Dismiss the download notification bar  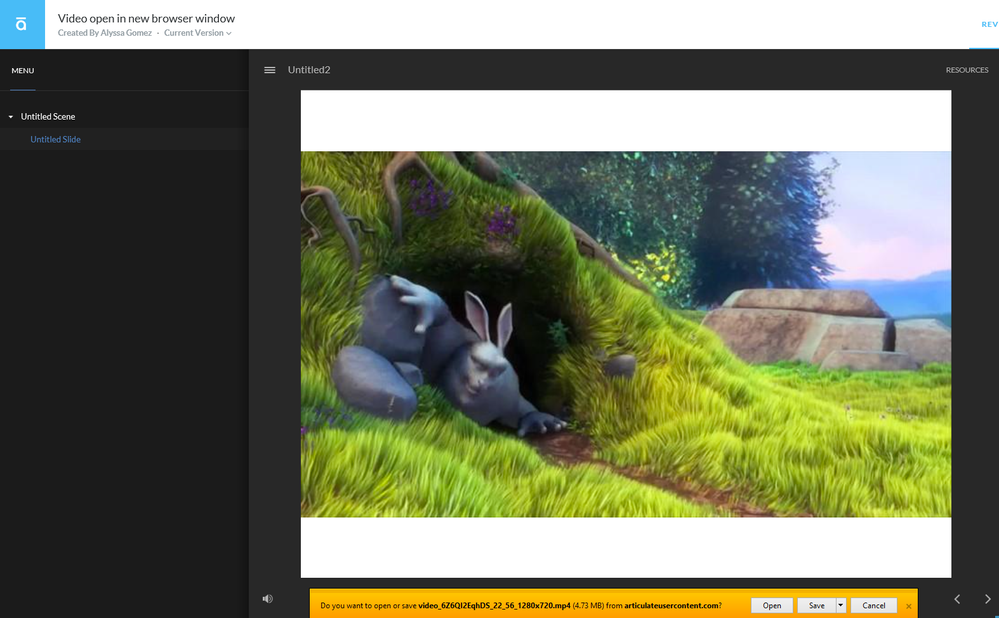[909, 606]
